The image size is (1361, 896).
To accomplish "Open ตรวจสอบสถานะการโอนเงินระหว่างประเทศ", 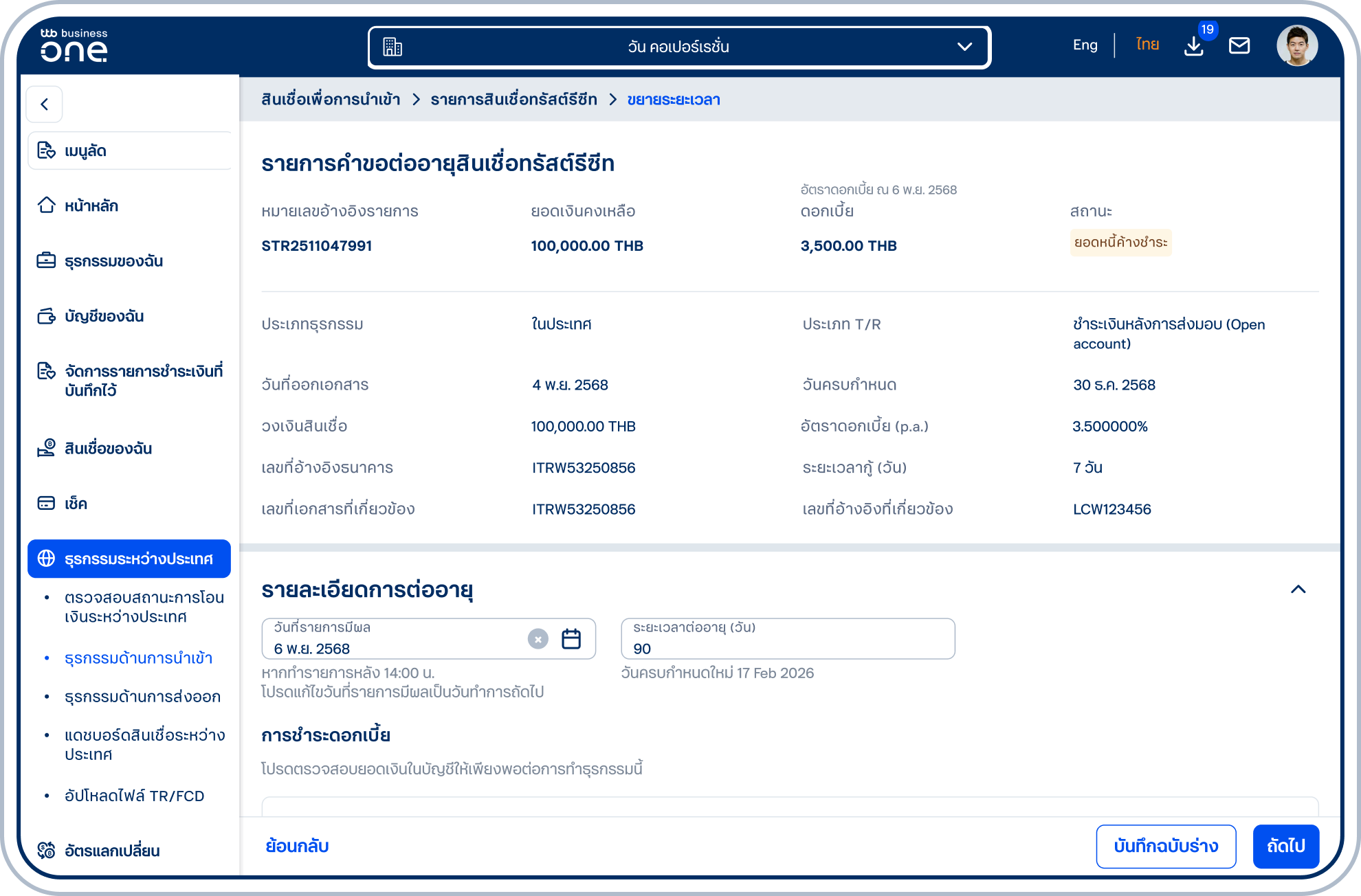I will 144,607.
